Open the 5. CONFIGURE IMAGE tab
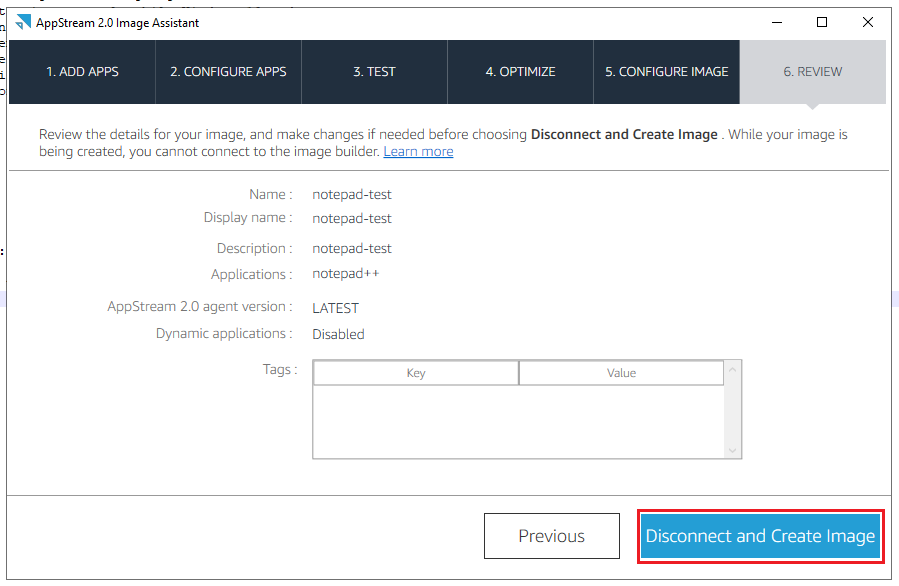Viewport: 899px width, 586px height. [667, 72]
